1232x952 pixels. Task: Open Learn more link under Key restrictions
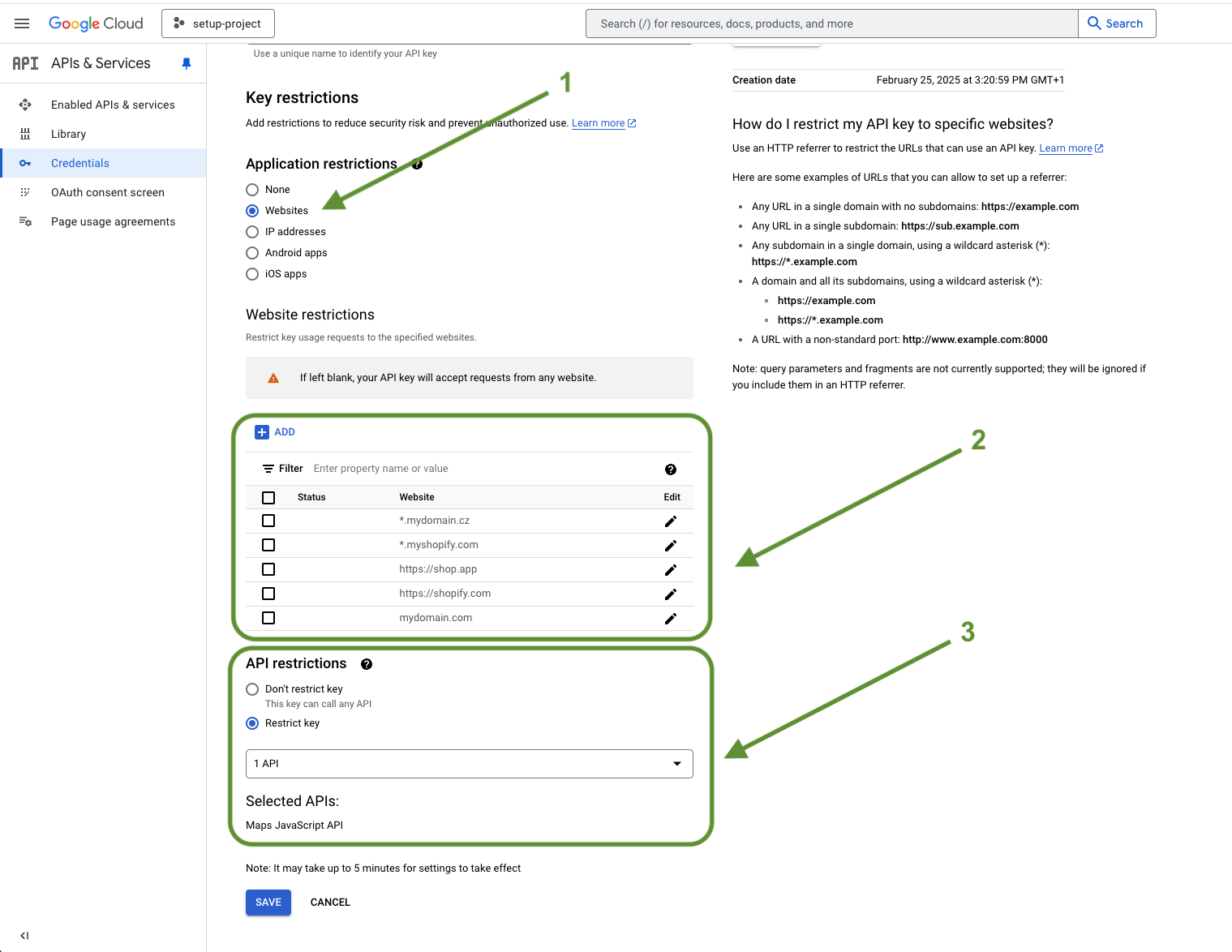603,123
